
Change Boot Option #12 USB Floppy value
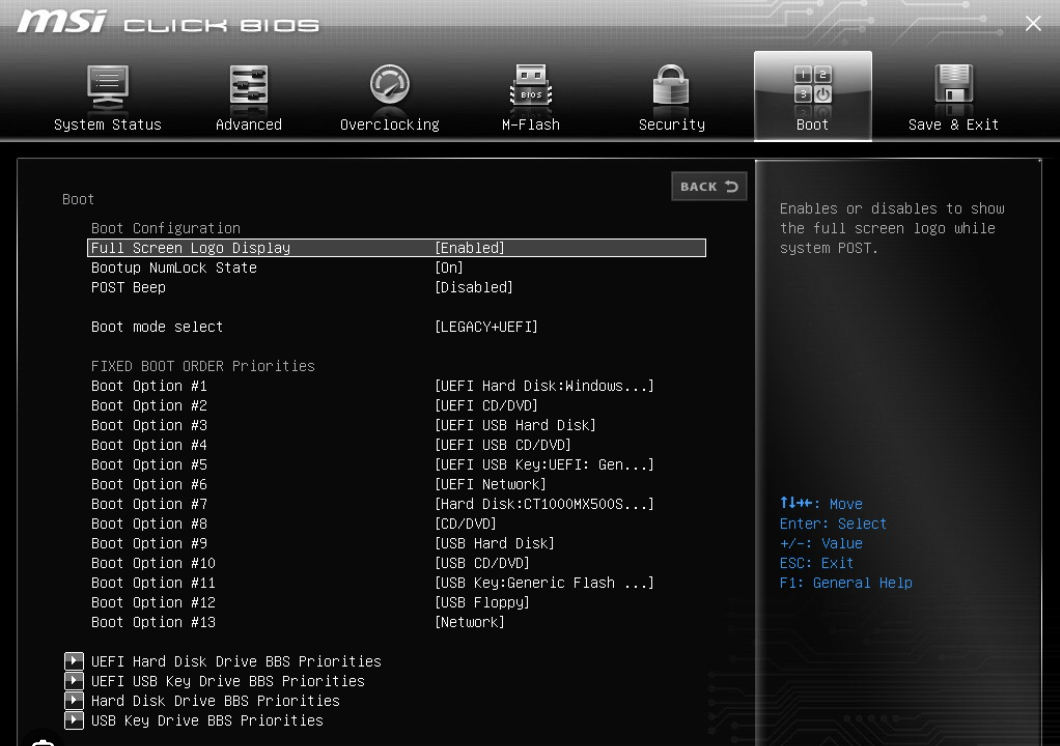point(482,602)
